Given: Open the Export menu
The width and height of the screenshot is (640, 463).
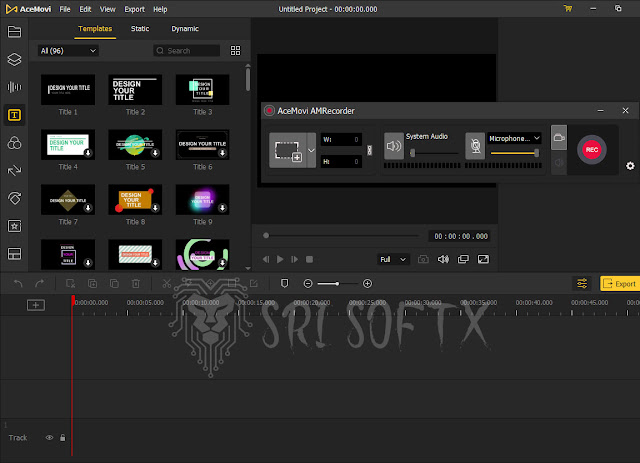Looking at the screenshot, I should (x=134, y=9).
